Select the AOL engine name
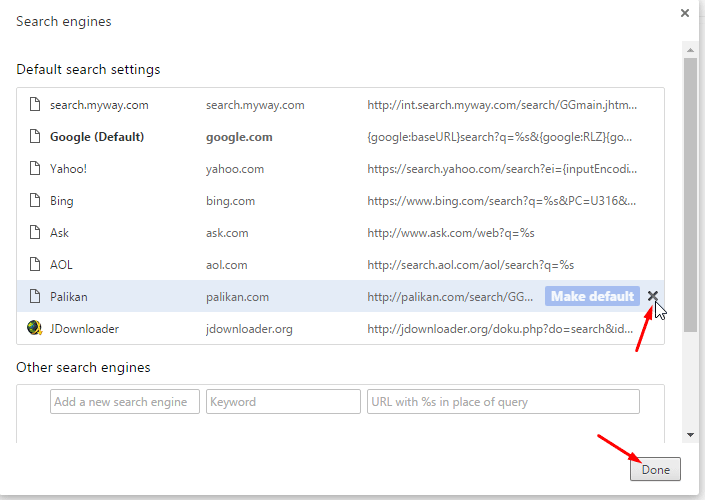The width and height of the screenshot is (705, 500). coord(61,265)
